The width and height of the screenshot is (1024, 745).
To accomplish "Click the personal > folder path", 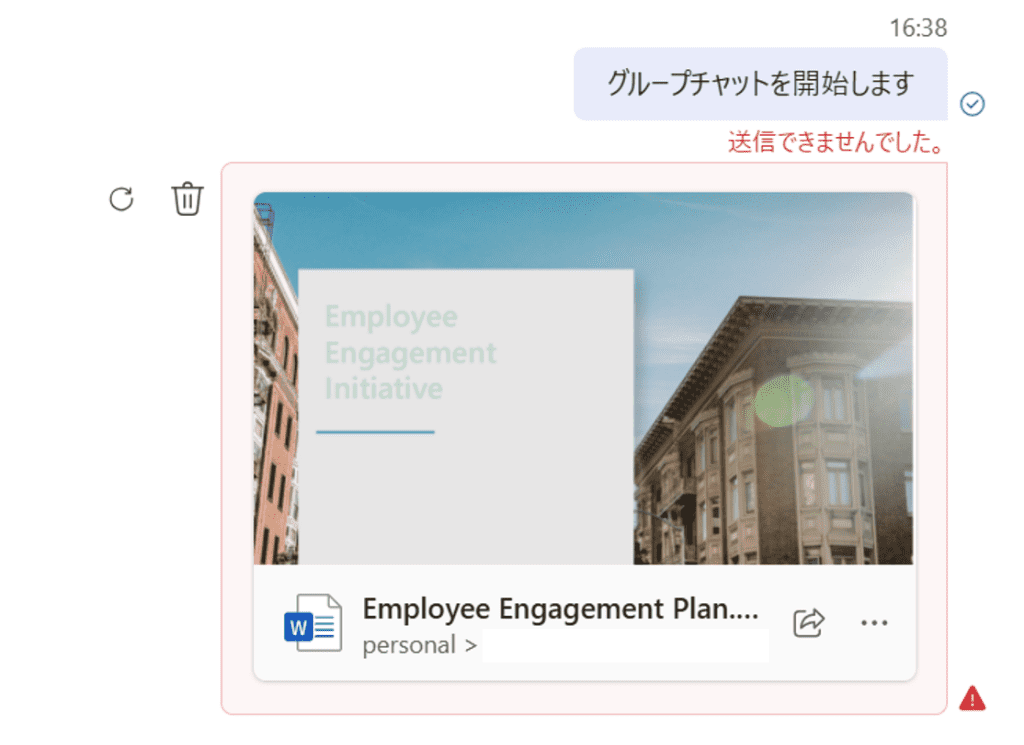I will (x=420, y=646).
